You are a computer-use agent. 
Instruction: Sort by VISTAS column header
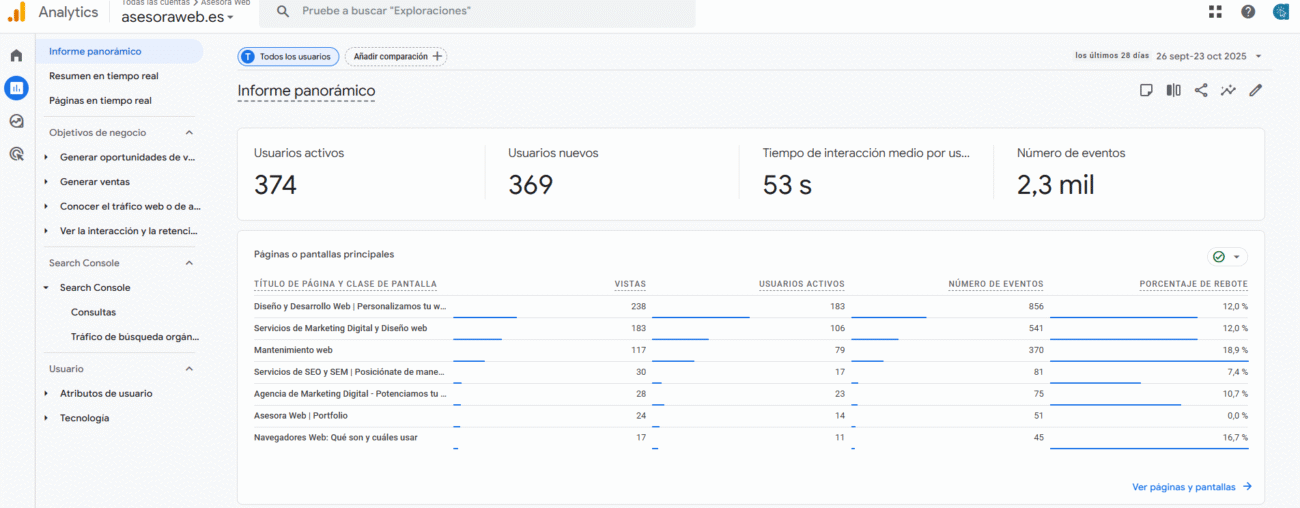pyautogui.click(x=630, y=285)
